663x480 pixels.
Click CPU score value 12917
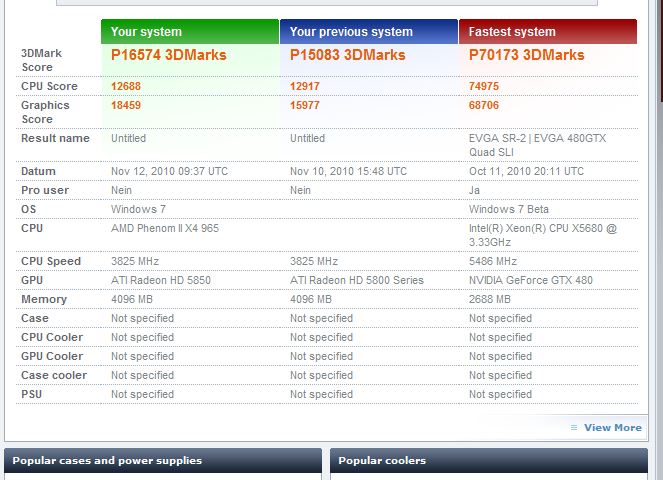point(304,86)
